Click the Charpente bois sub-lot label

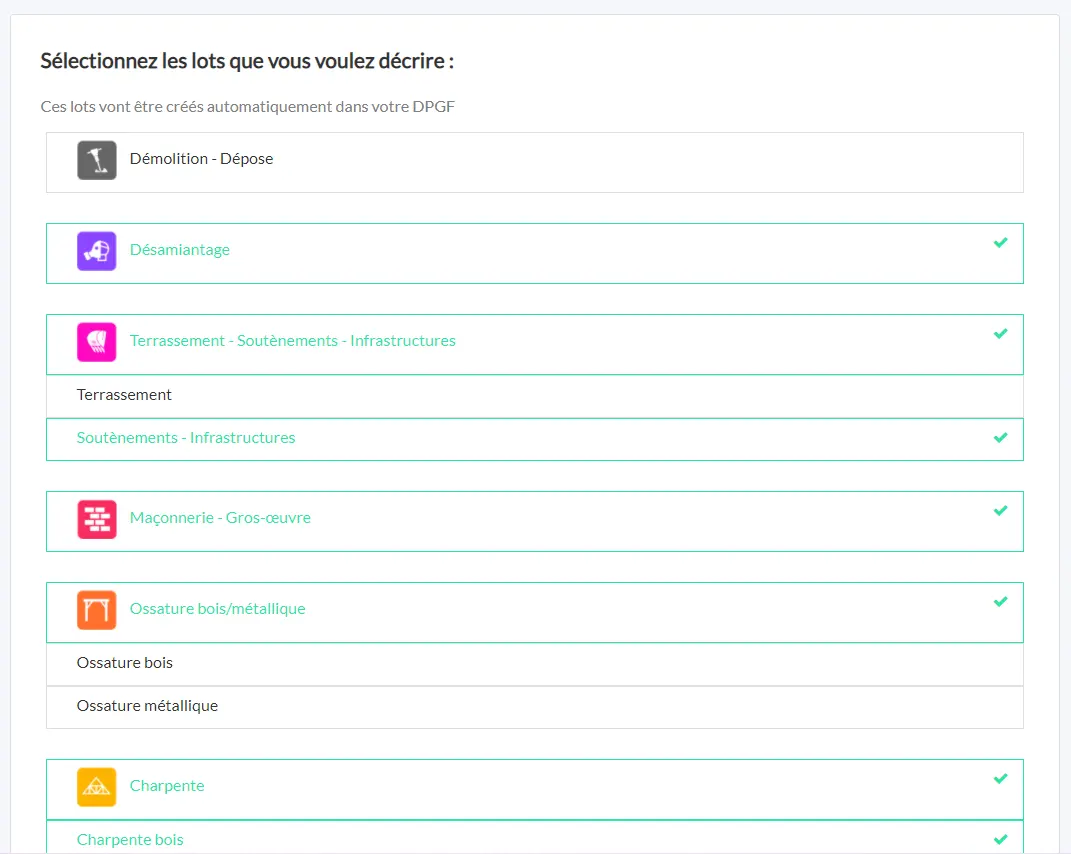130,840
